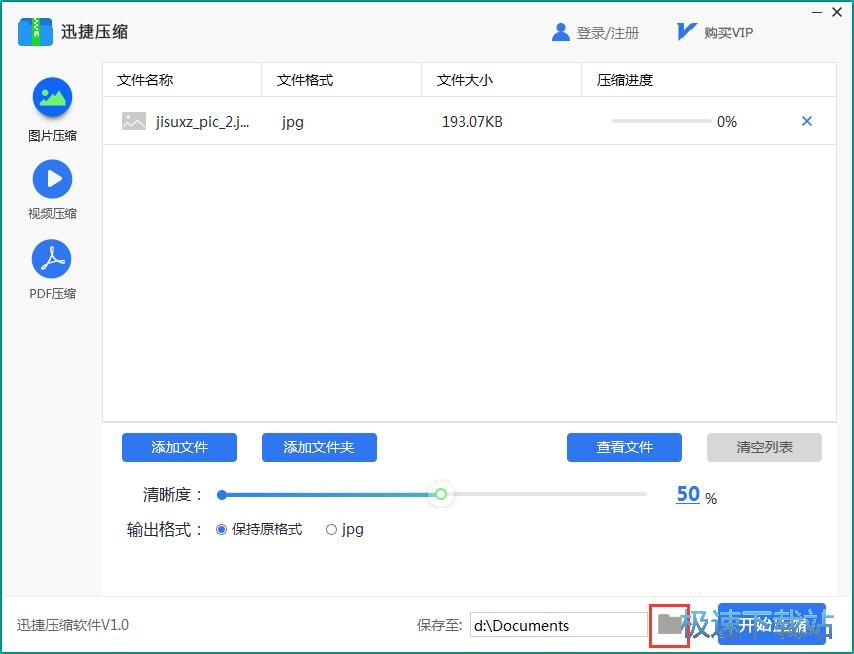Switch to 视频压缩 video compression
The image size is (854, 654).
click(x=52, y=190)
